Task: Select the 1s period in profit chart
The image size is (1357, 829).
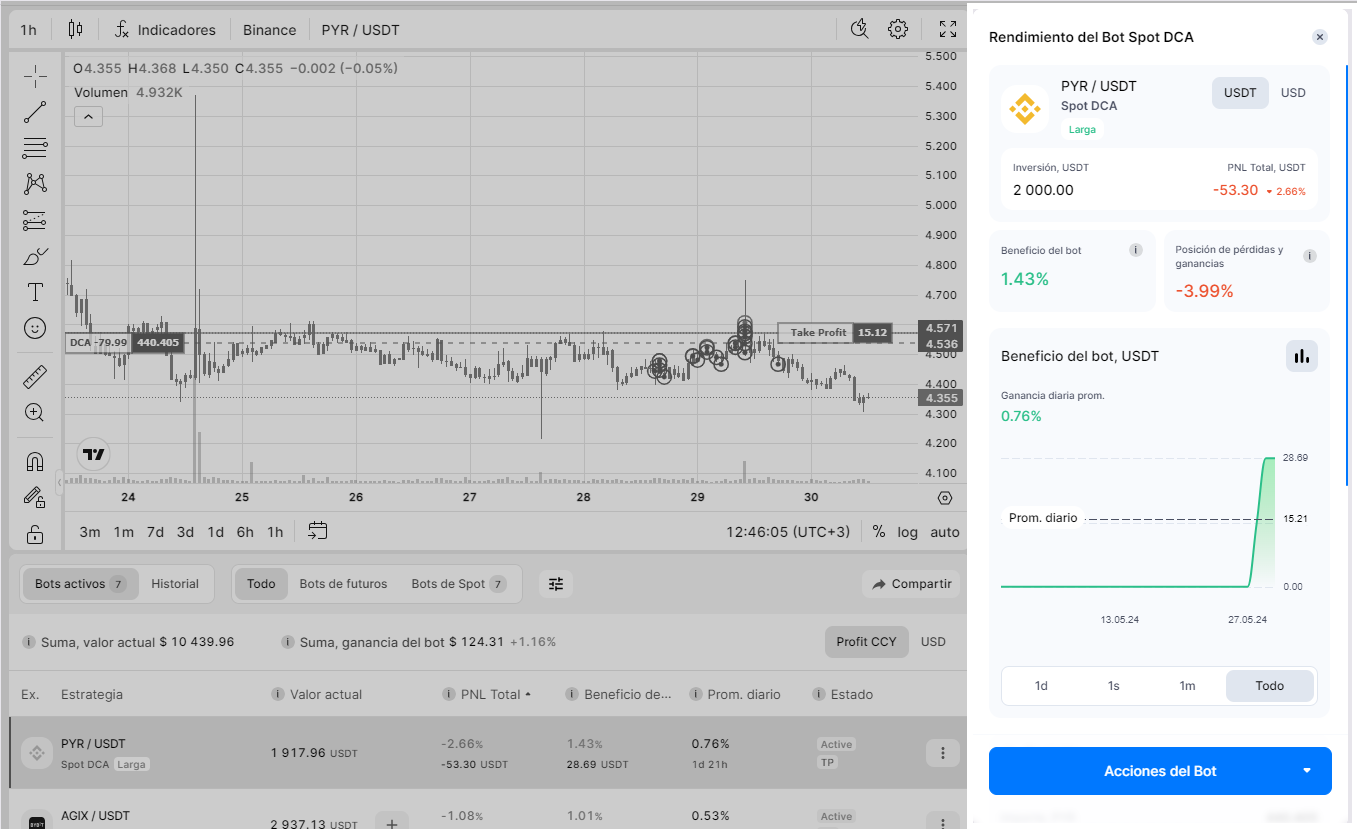Action: coord(1113,686)
